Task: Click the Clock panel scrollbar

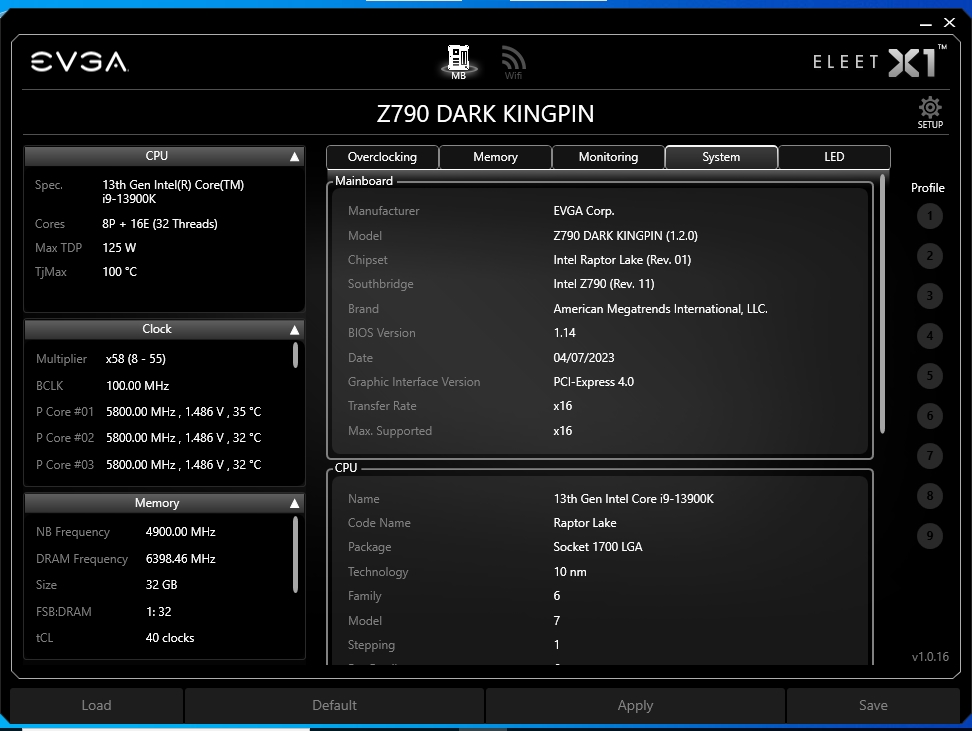Action: [295, 355]
